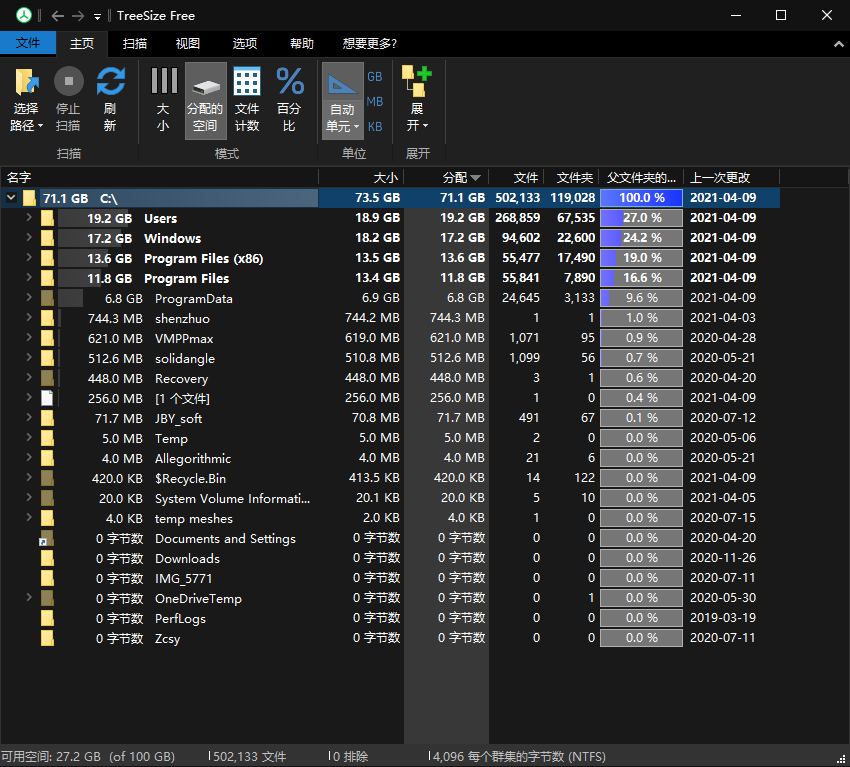Select the 大小 size mode icon
The image size is (850, 767).
pos(163,82)
